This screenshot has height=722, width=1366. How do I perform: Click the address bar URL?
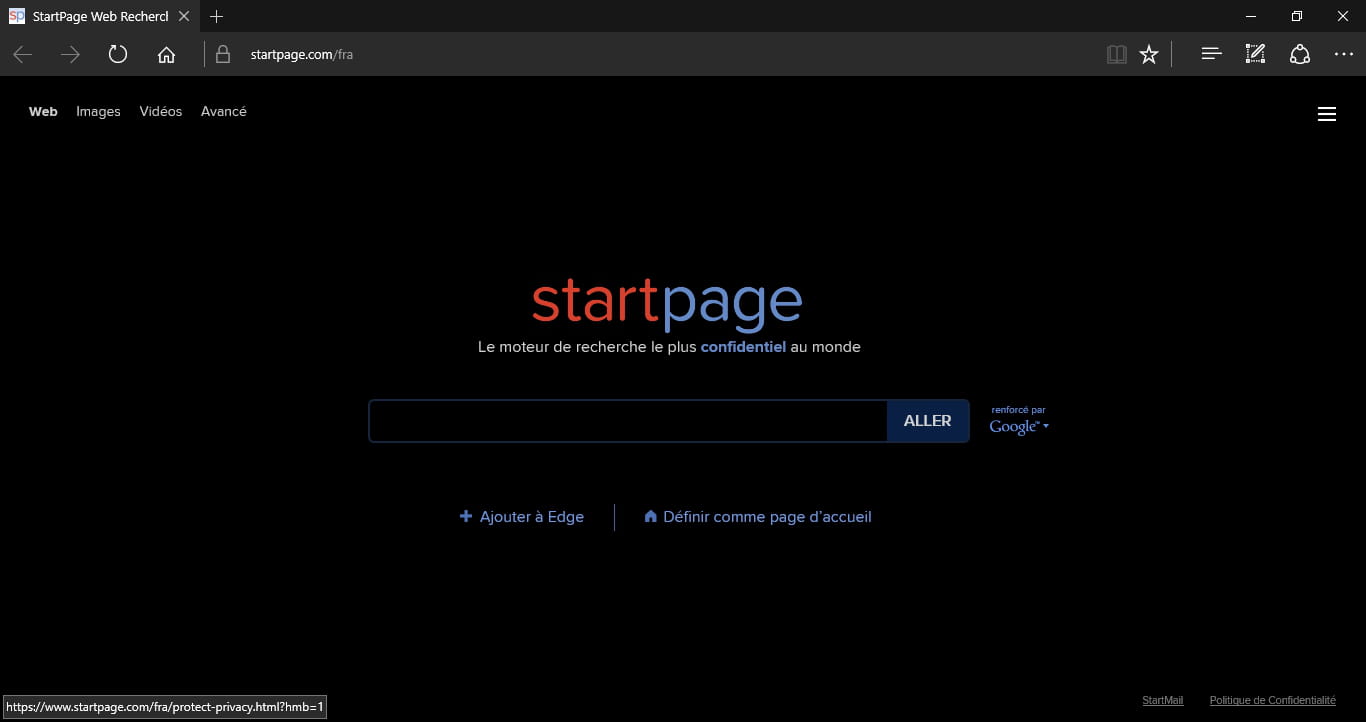point(301,55)
